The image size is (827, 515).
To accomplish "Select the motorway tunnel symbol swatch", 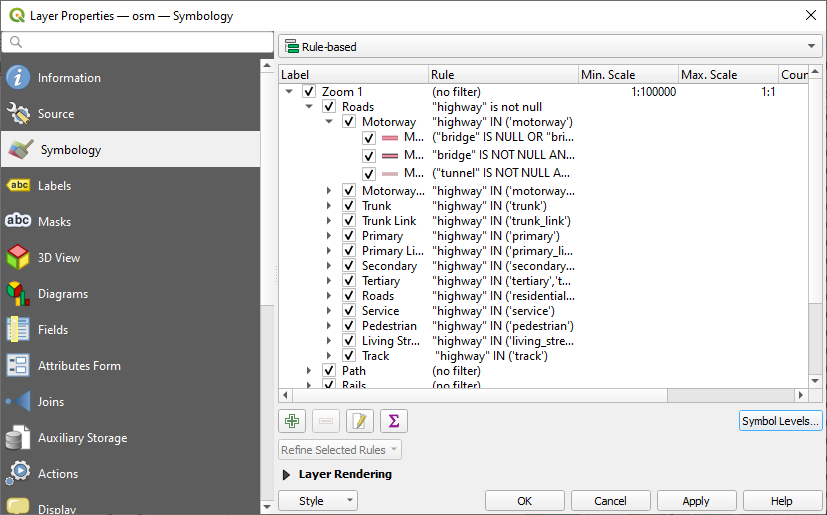I will click(x=390, y=174).
